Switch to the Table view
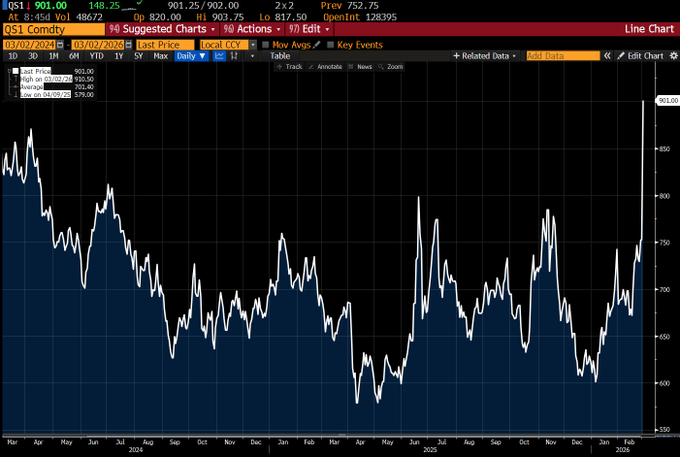The height and width of the screenshot is (457, 680). 280,56
